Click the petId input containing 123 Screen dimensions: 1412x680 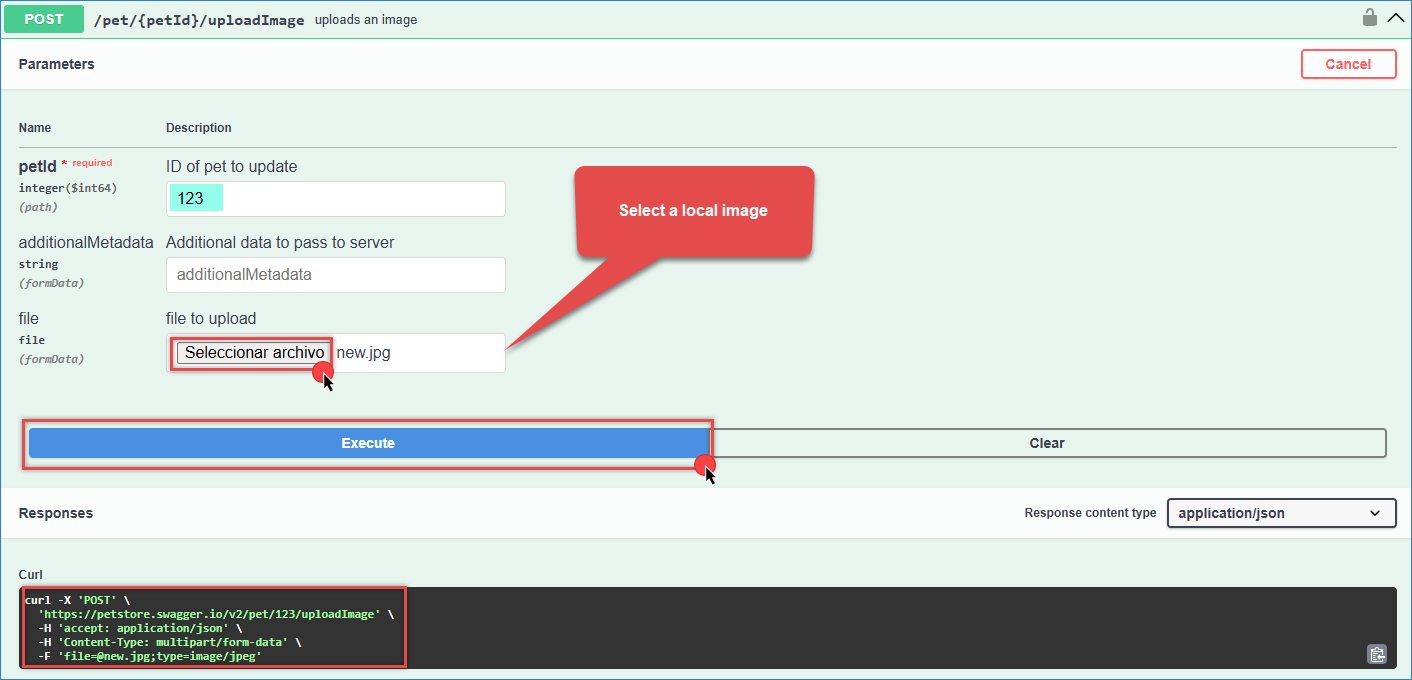pyautogui.click(x=335, y=199)
